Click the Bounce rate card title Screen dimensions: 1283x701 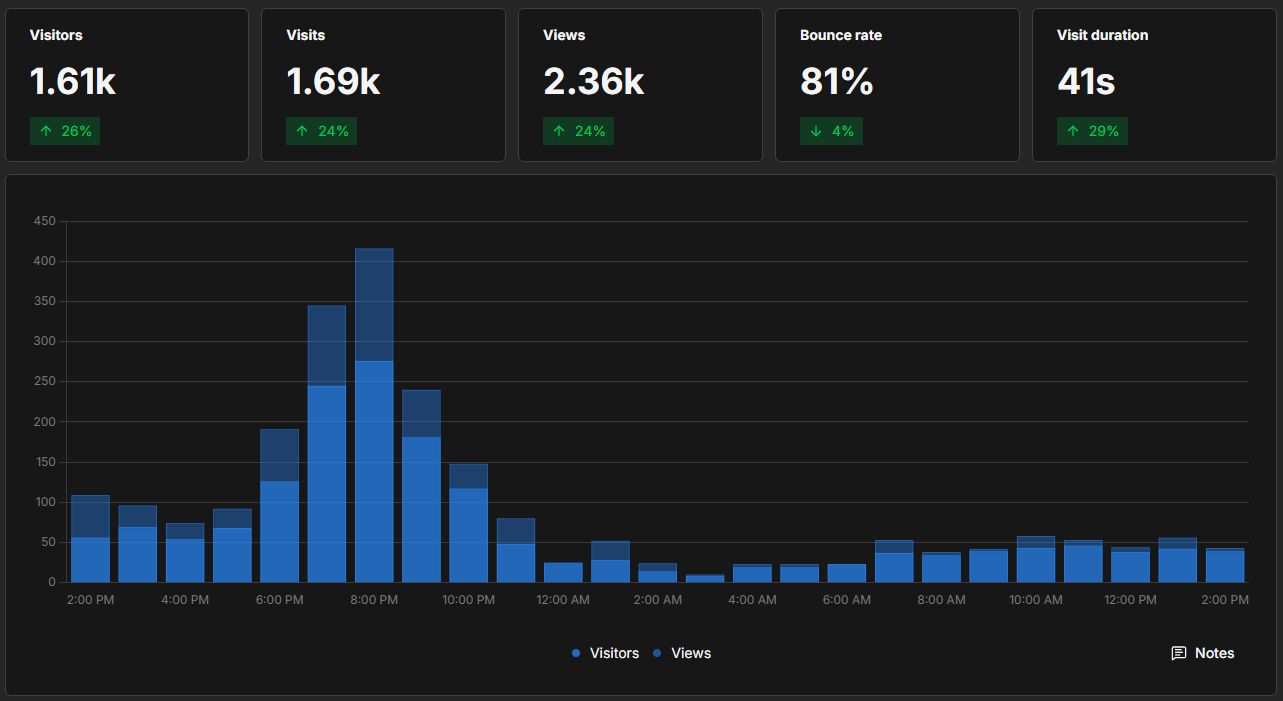841,35
